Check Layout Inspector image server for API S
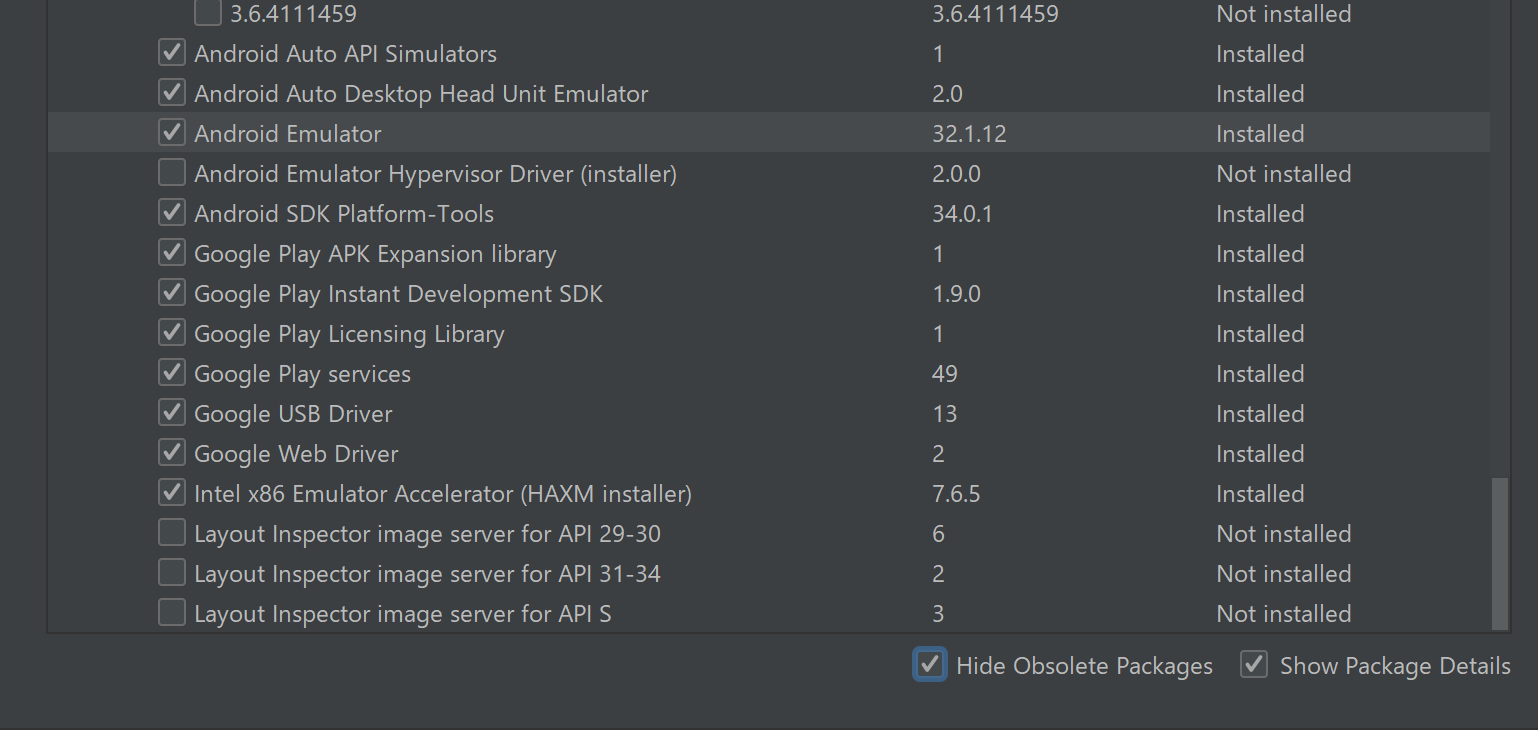Screen dimensions: 1538x730 [172, 613]
